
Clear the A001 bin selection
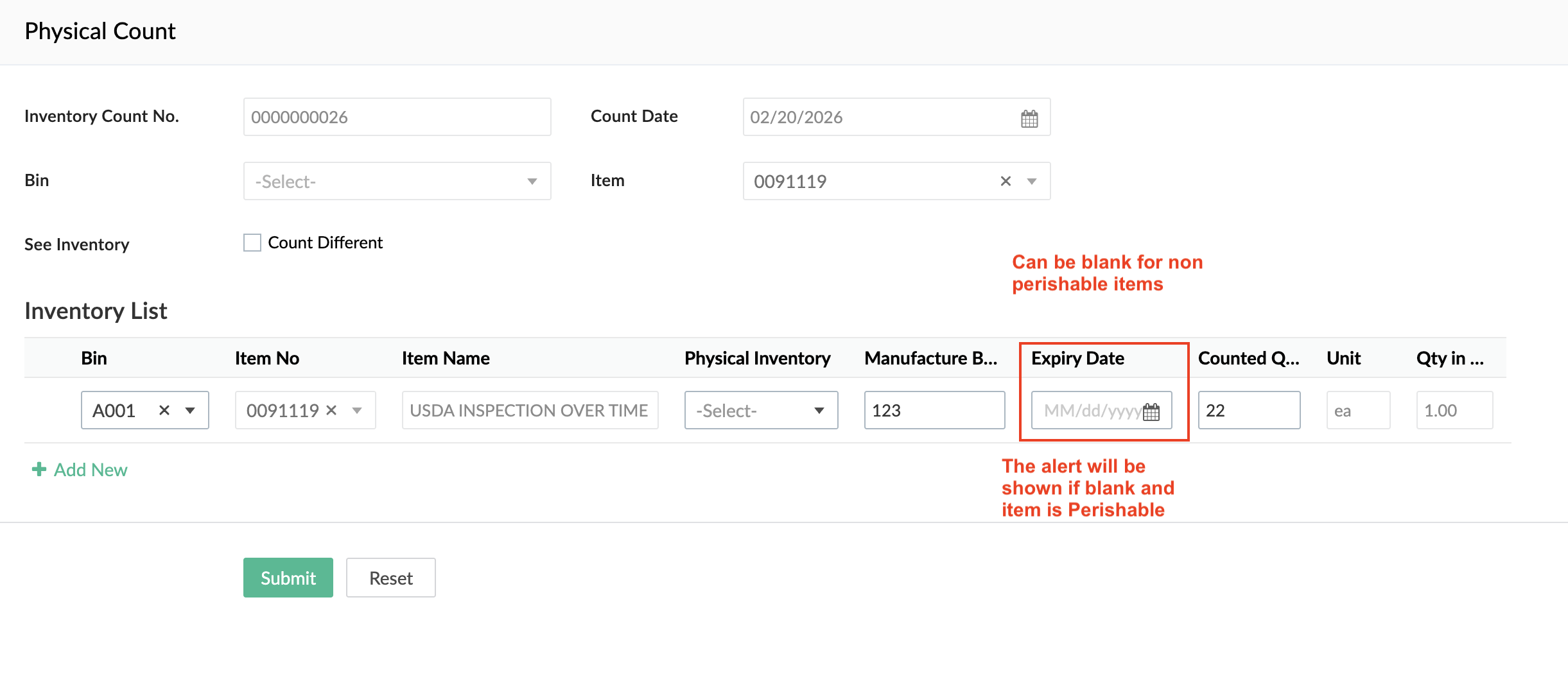(164, 411)
